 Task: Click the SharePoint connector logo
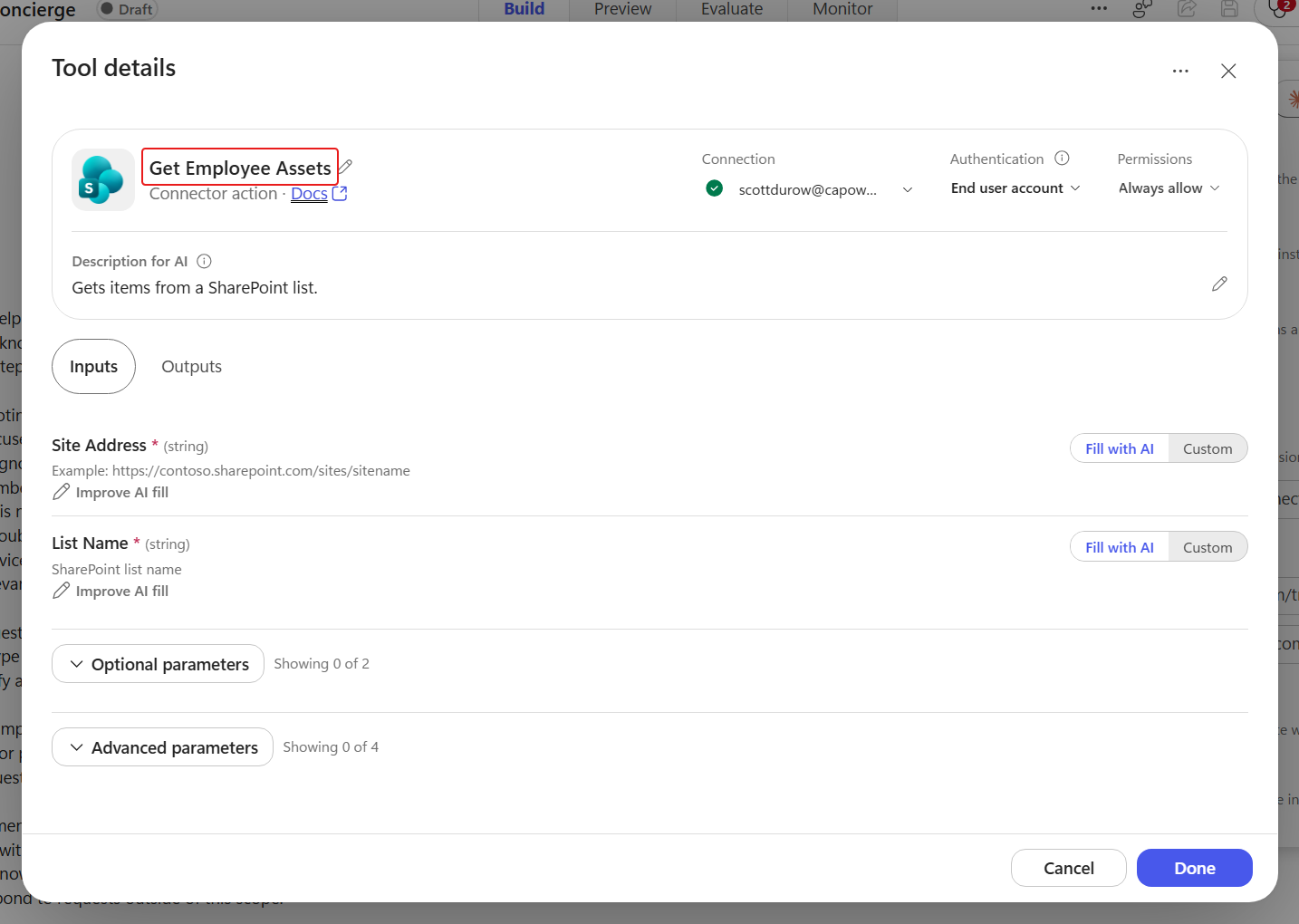(x=103, y=179)
